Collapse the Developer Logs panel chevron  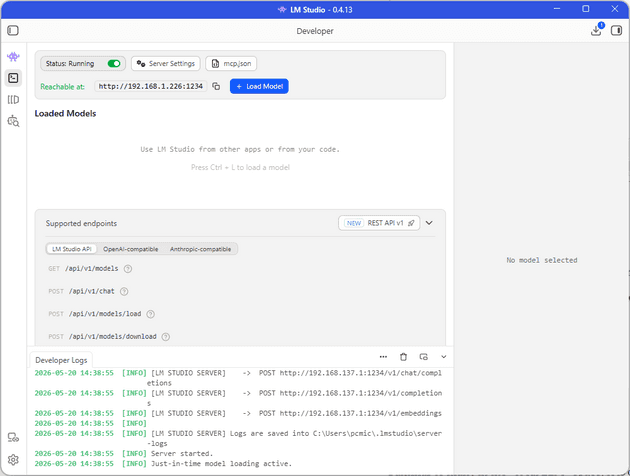[444, 357]
